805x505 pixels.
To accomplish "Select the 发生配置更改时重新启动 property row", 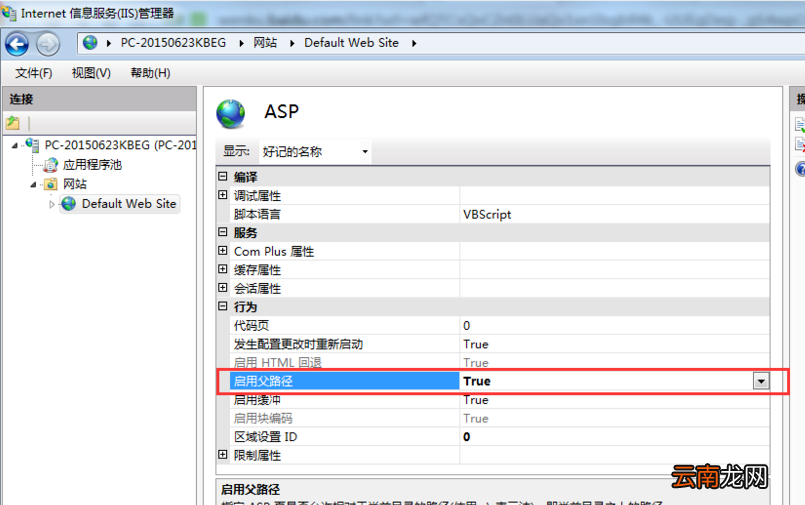I will [x=500, y=344].
